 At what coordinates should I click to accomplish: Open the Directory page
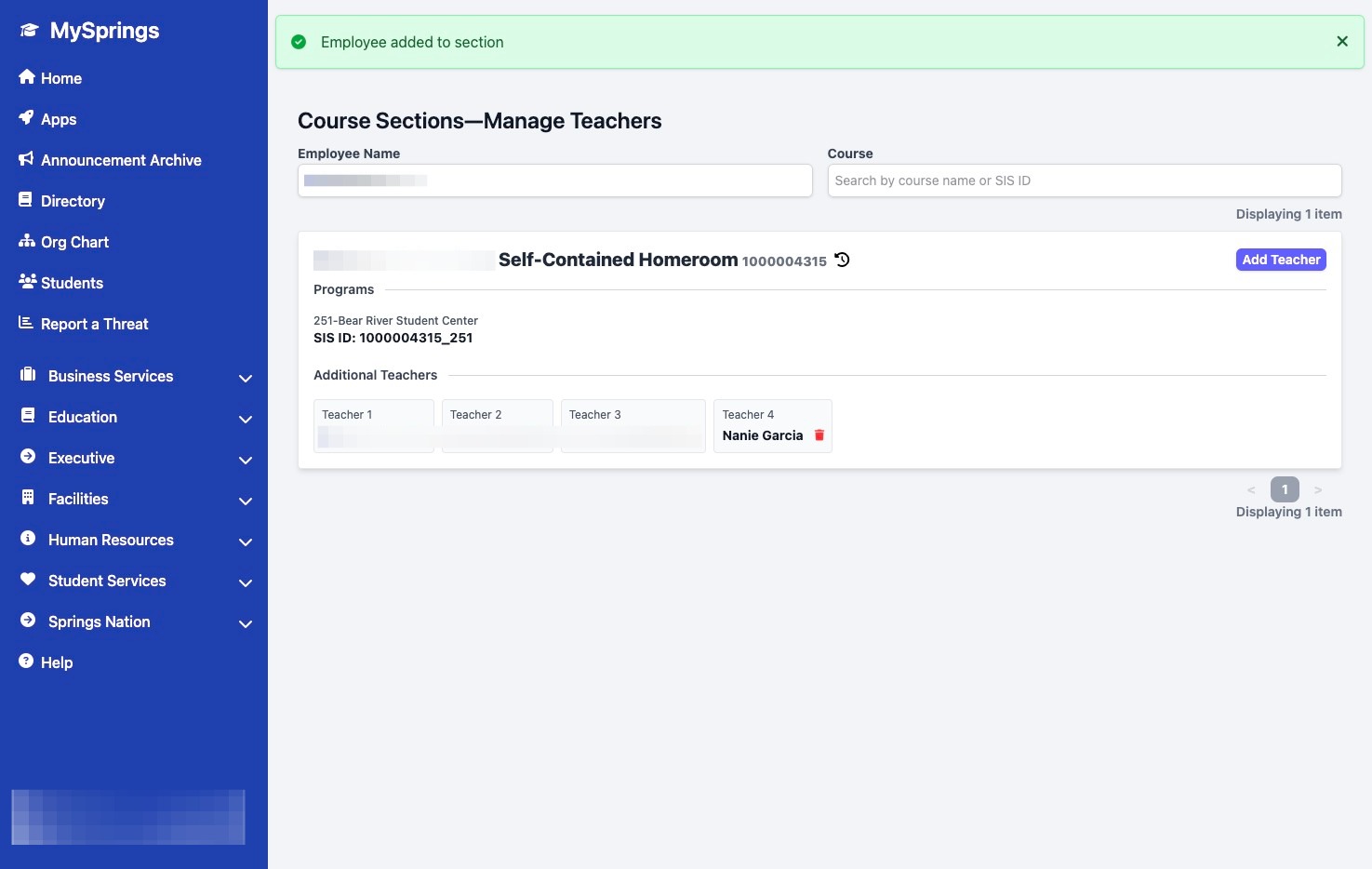click(73, 201)
